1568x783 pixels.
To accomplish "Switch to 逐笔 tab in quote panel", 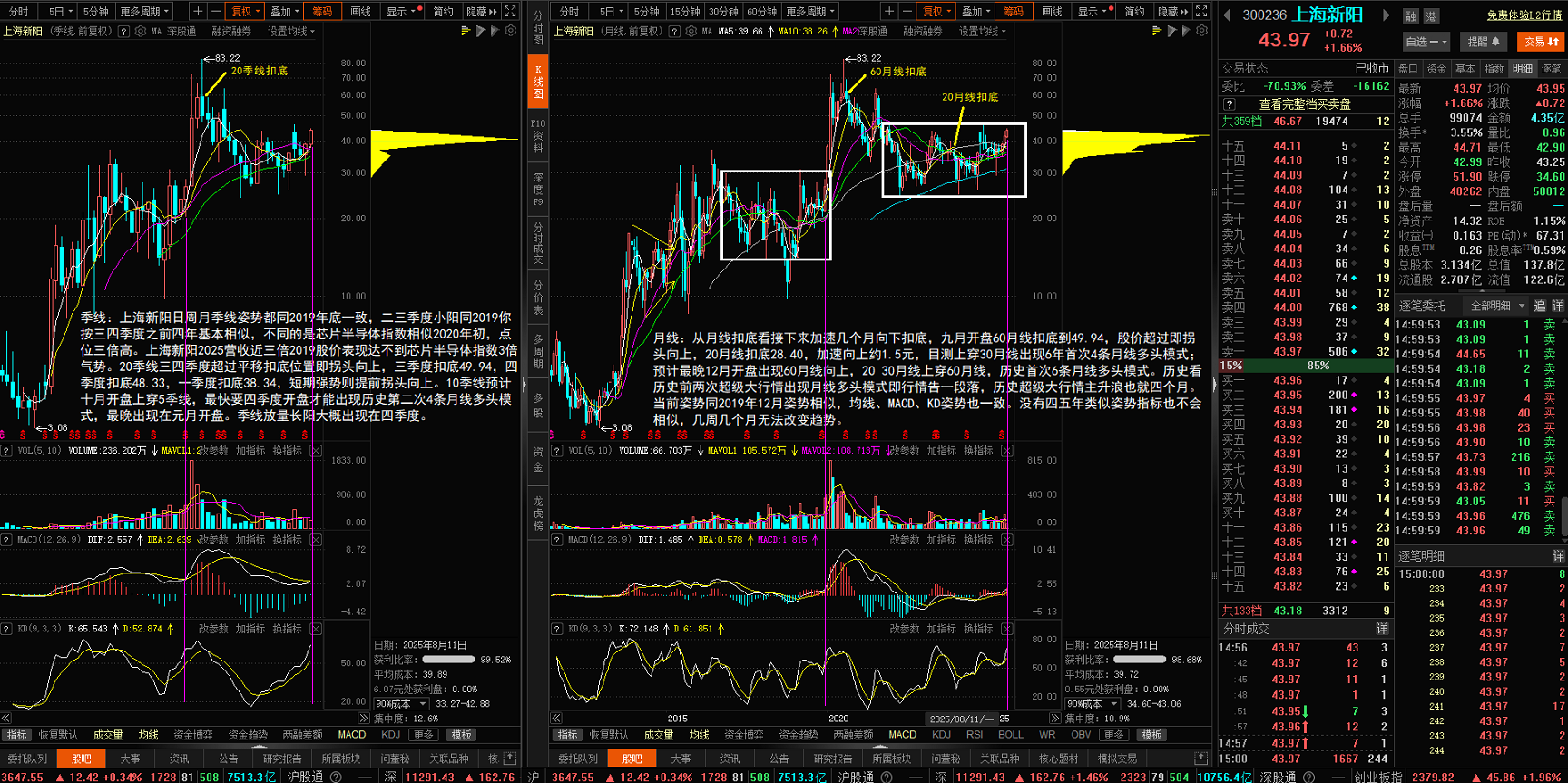I will [1552, 69].
